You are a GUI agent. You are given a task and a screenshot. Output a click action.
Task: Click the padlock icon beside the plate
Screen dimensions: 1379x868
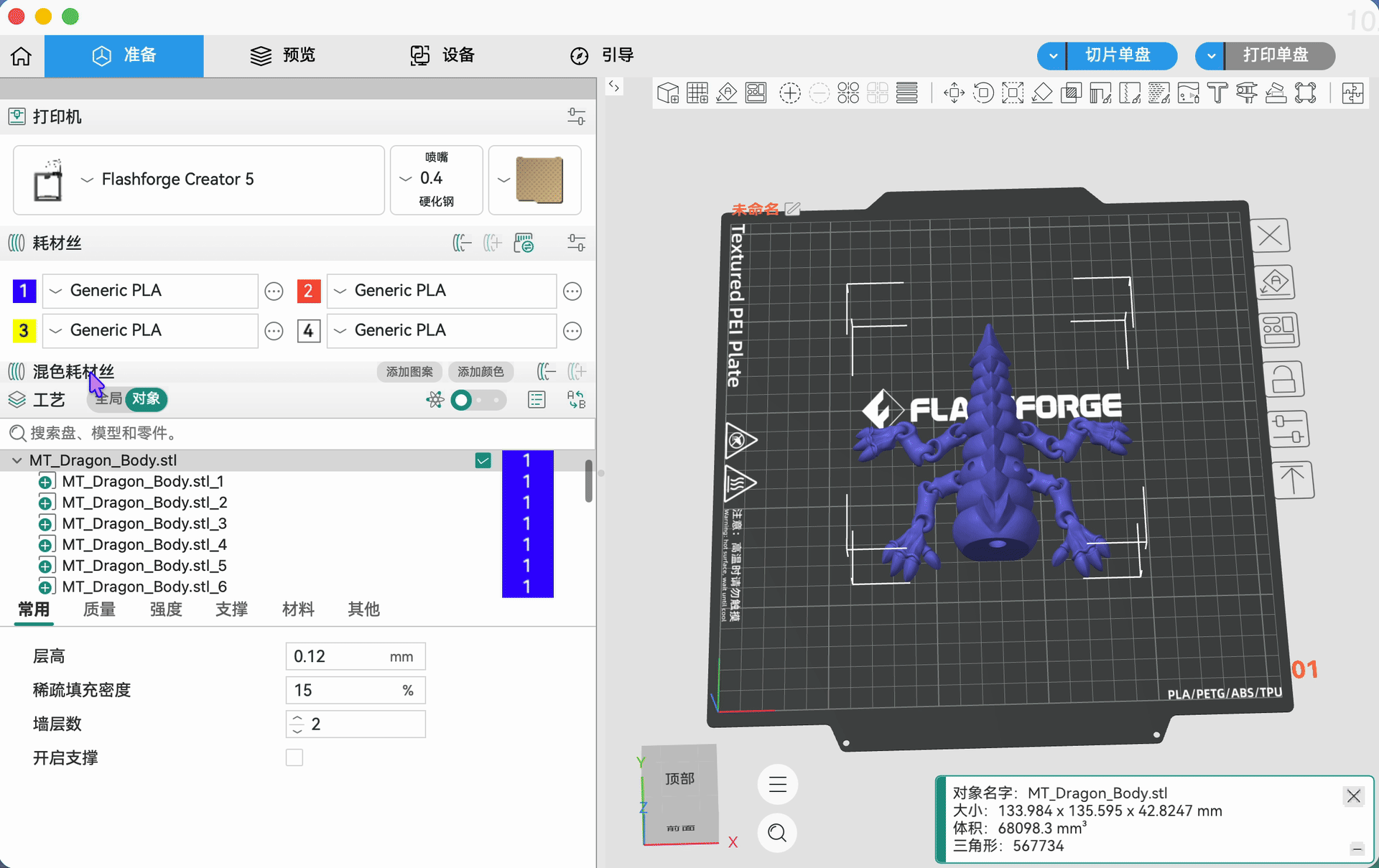click(x=1283, y=380)
